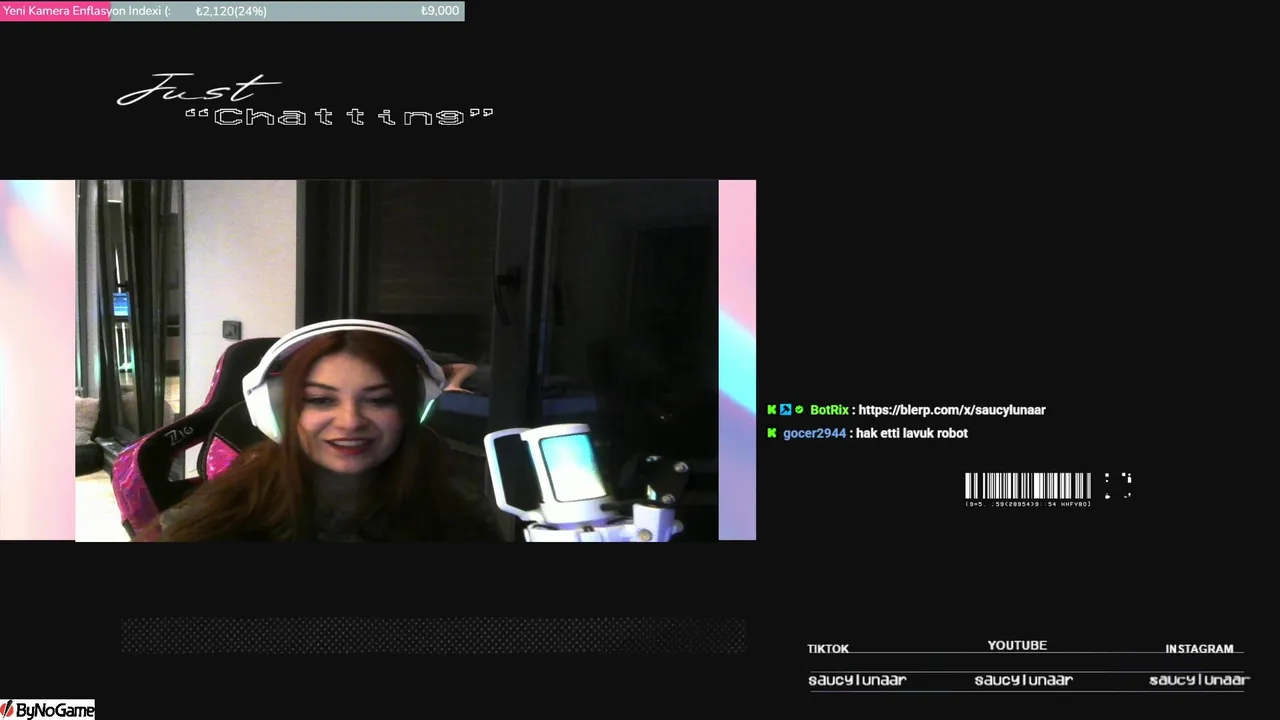Click the chat message 'hak etti lavuk robot'
1280x720 pixels.
911,433
